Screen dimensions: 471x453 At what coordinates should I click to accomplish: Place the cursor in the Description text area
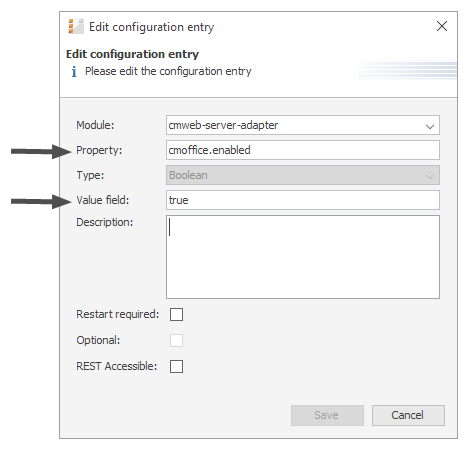point(303,257)
